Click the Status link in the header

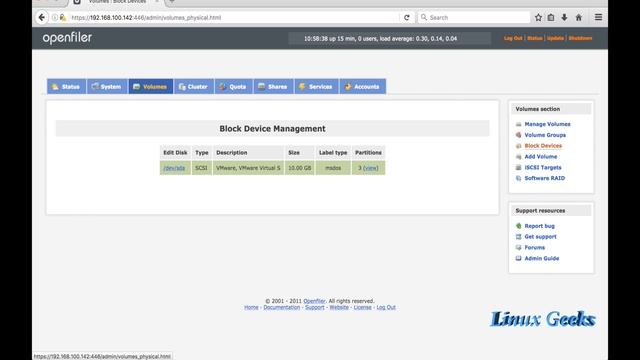coord(535,38)
